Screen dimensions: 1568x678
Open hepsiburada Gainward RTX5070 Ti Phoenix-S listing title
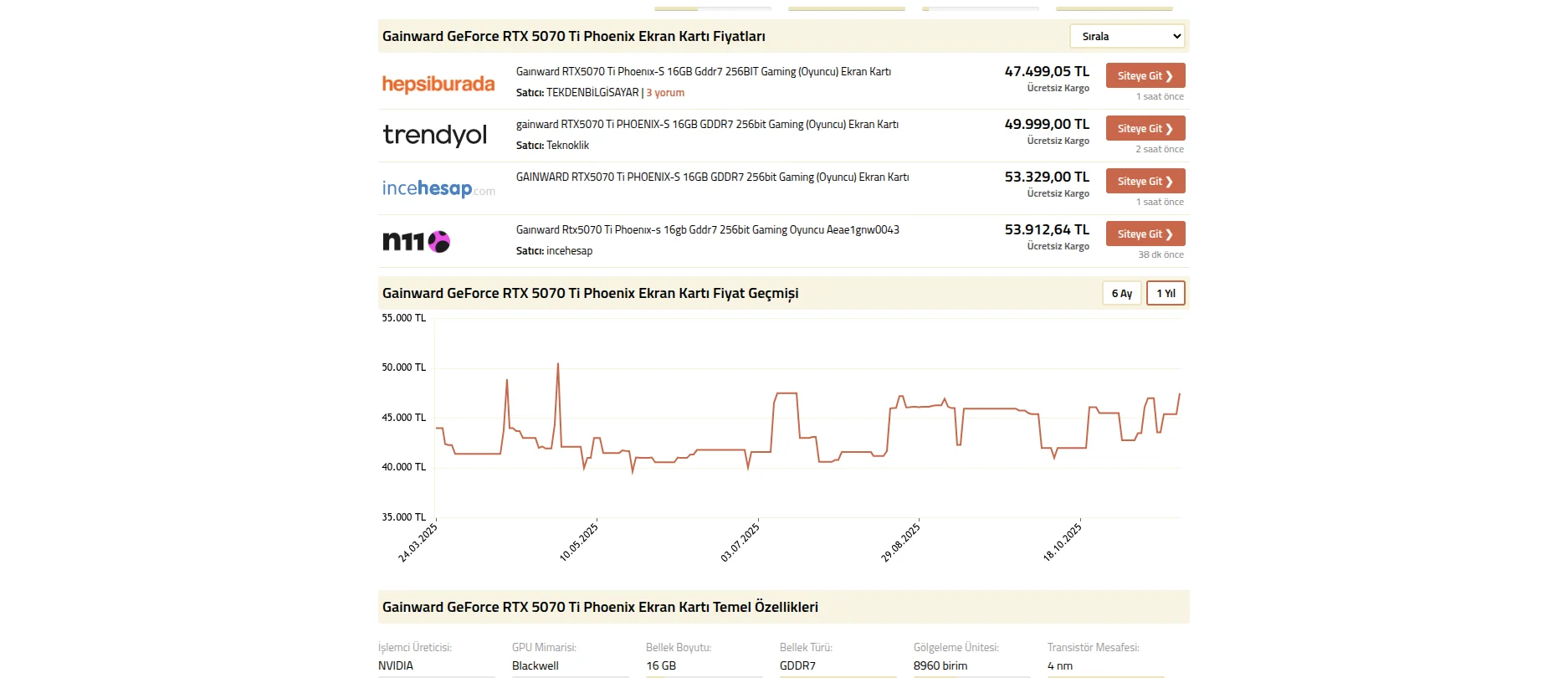pyautogui.click(x=703, y=72)
